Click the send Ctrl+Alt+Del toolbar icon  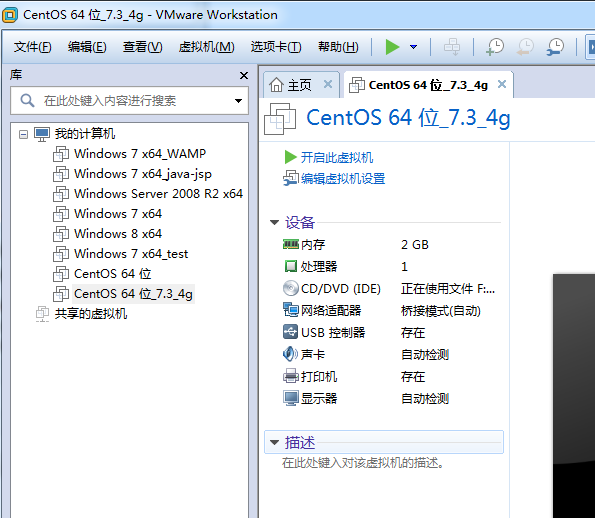pyautogui.click(x=452, y=47)
